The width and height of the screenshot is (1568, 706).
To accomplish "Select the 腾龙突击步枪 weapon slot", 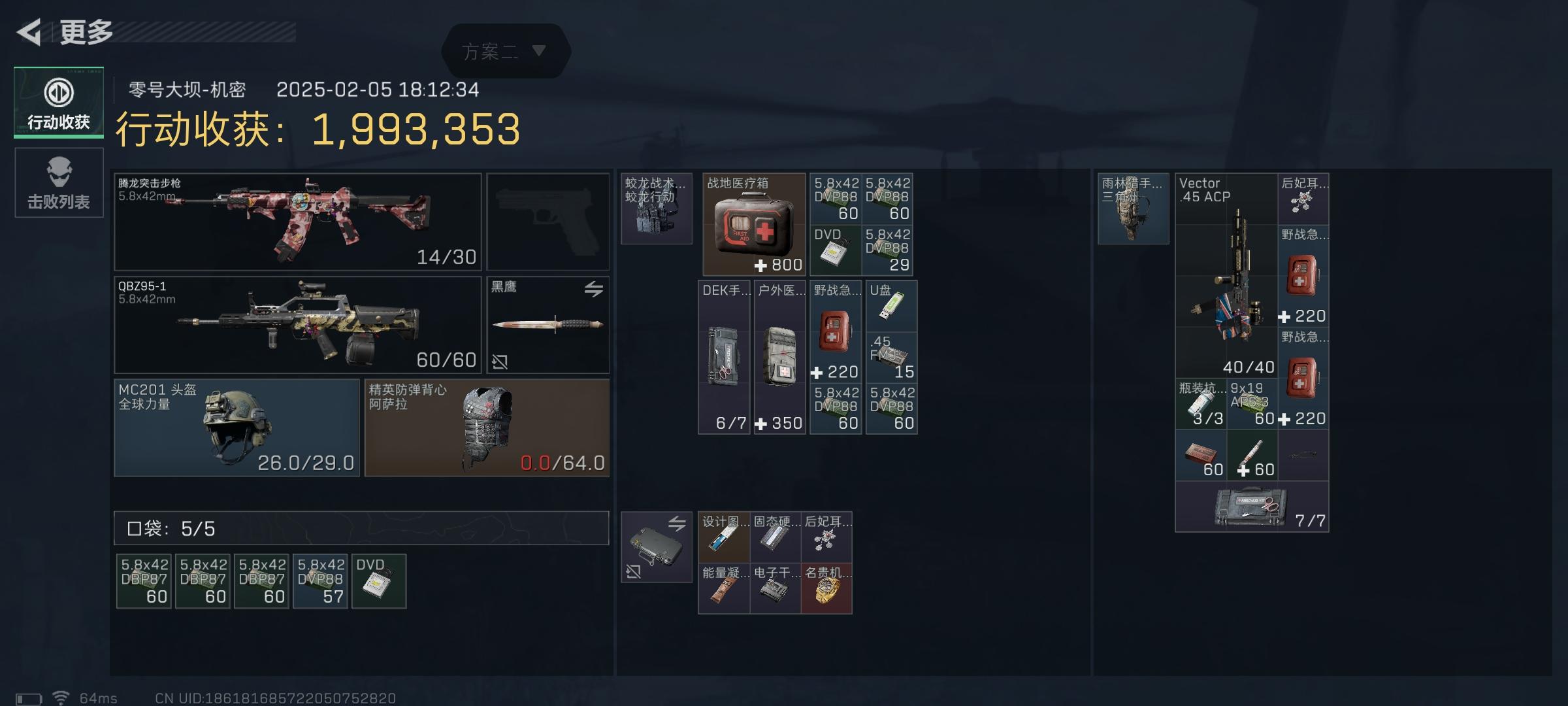I will click(298, 222).
